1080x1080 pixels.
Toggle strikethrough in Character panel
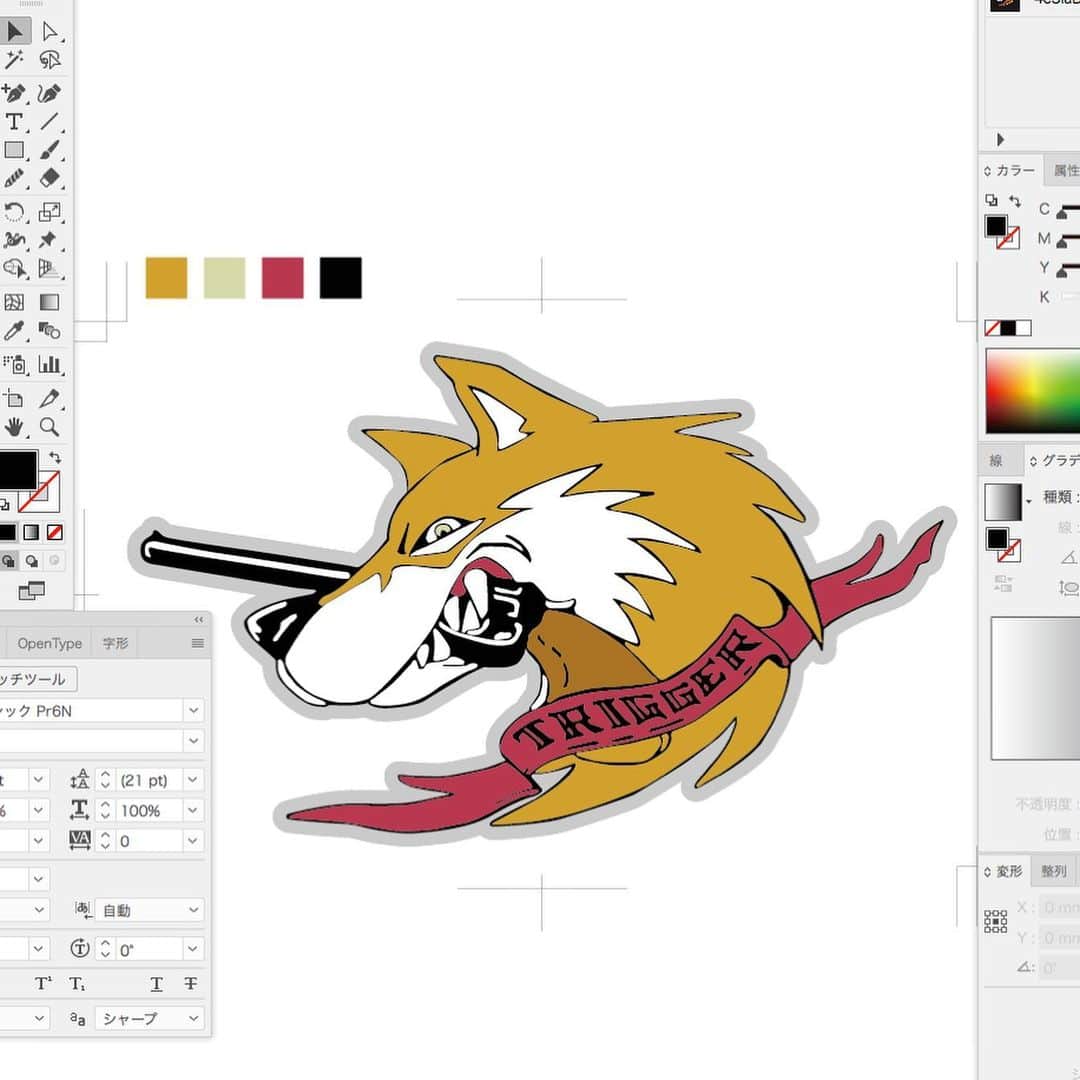click(191, 984)
